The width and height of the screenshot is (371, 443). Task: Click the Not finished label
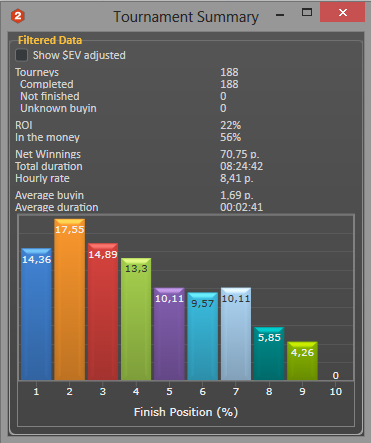point(50,96)
